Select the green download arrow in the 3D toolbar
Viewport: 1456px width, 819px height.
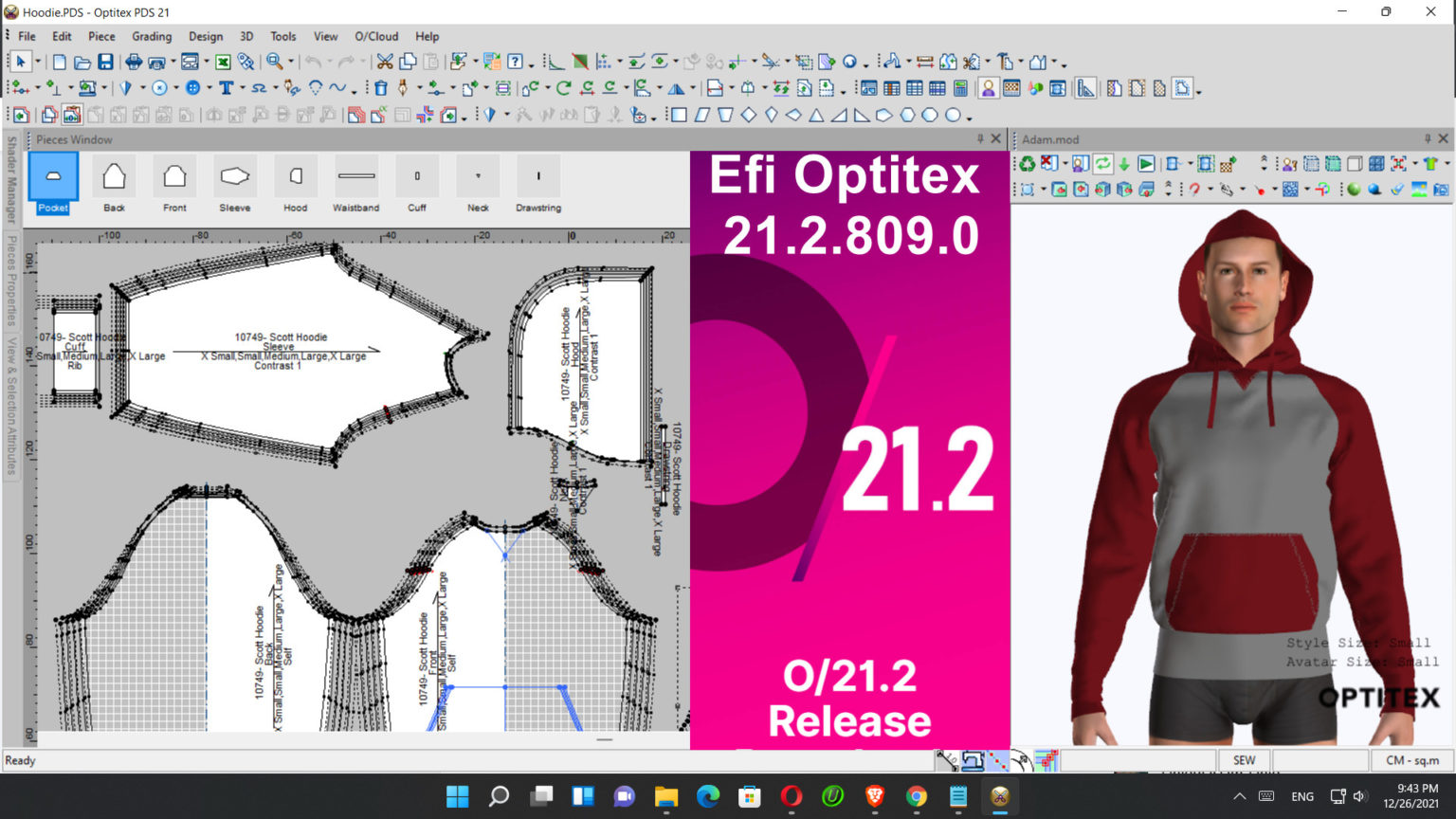[x=1124, y=164]
